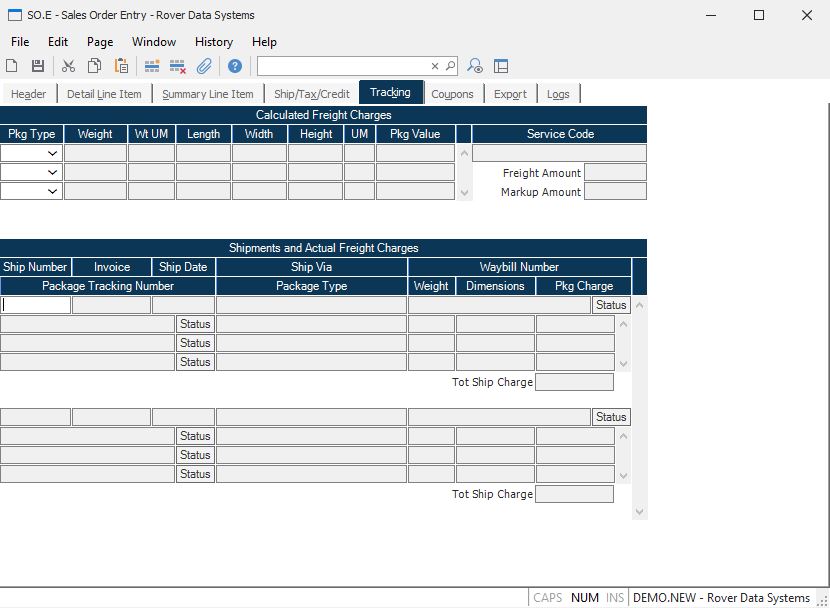Open attachments with the paperclip icon
This screenshot has width=830, height=608.
[204, 66]
